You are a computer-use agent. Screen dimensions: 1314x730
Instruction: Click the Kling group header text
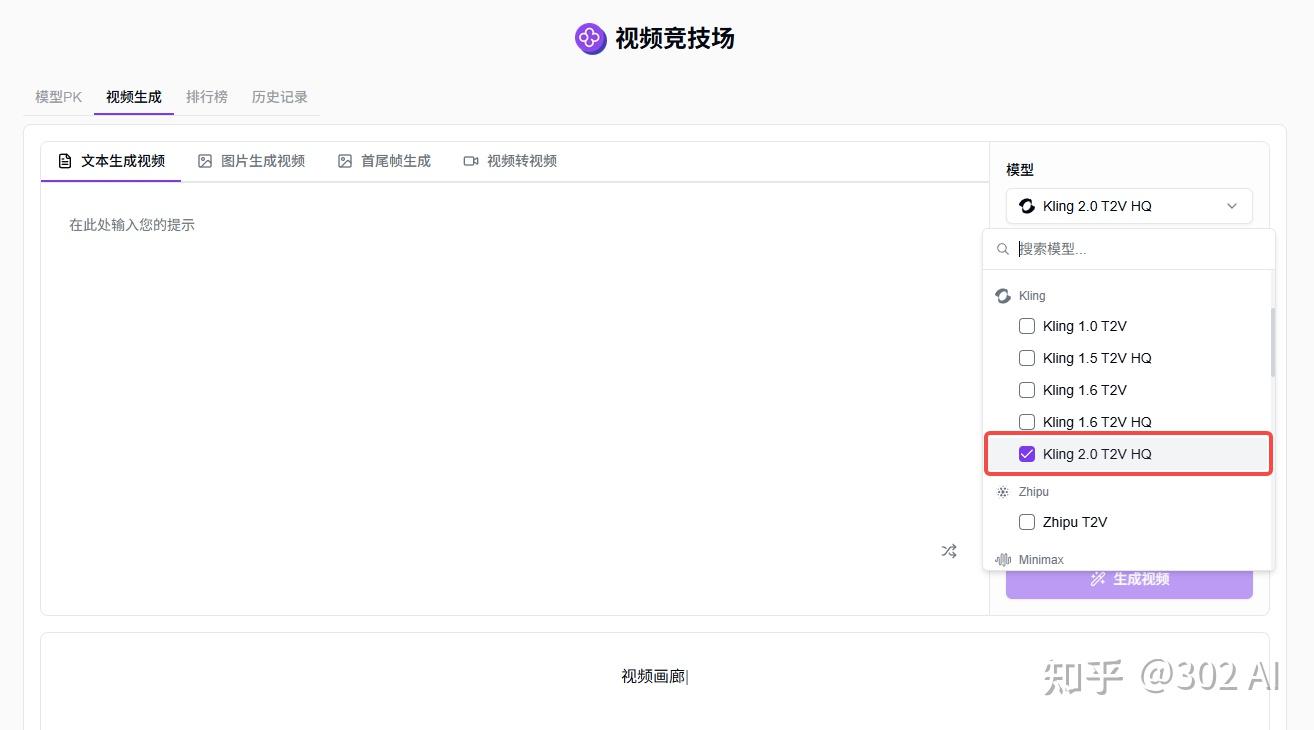pos(1032,296)
